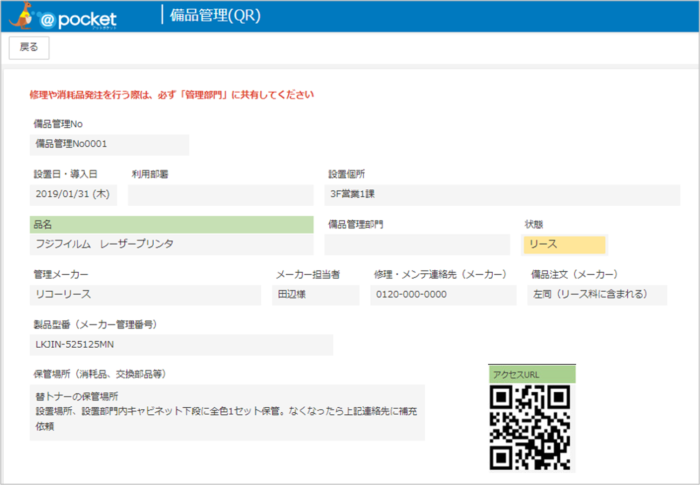Click the 備品管理部門 label

point(356,224)
